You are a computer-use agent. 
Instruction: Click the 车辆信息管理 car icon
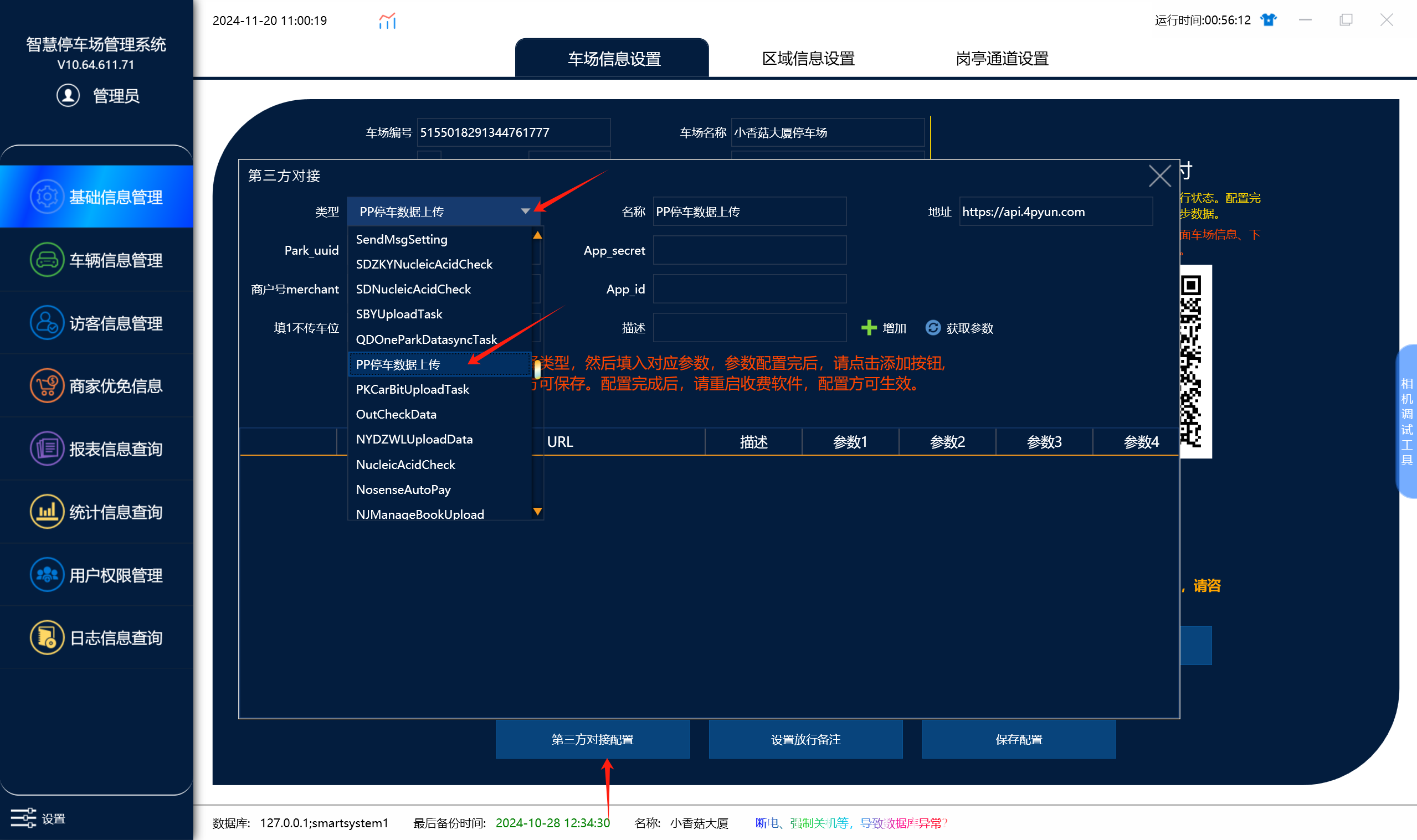(x=47, y=260)
